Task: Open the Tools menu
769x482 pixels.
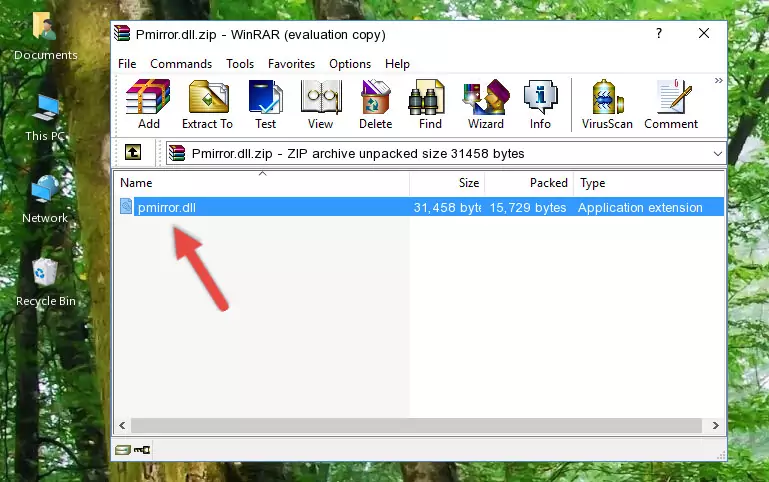Action: point(240,64)
